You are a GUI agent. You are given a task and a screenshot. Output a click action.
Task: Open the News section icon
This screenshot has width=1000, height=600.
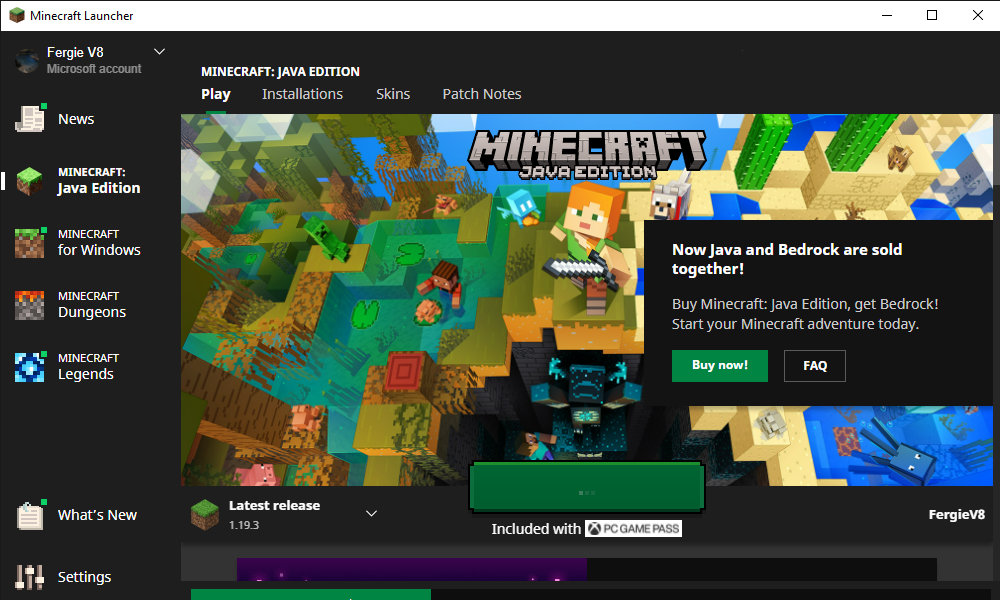[30, 119]
